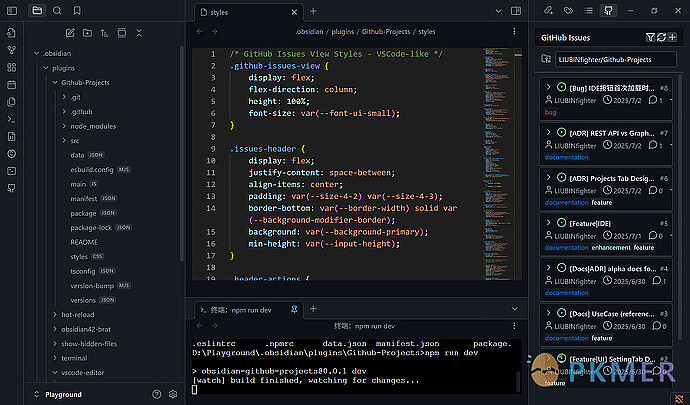Open the tags tab in right sidebar
This screenshot has height=405, width=690.
tap(568, 11)
